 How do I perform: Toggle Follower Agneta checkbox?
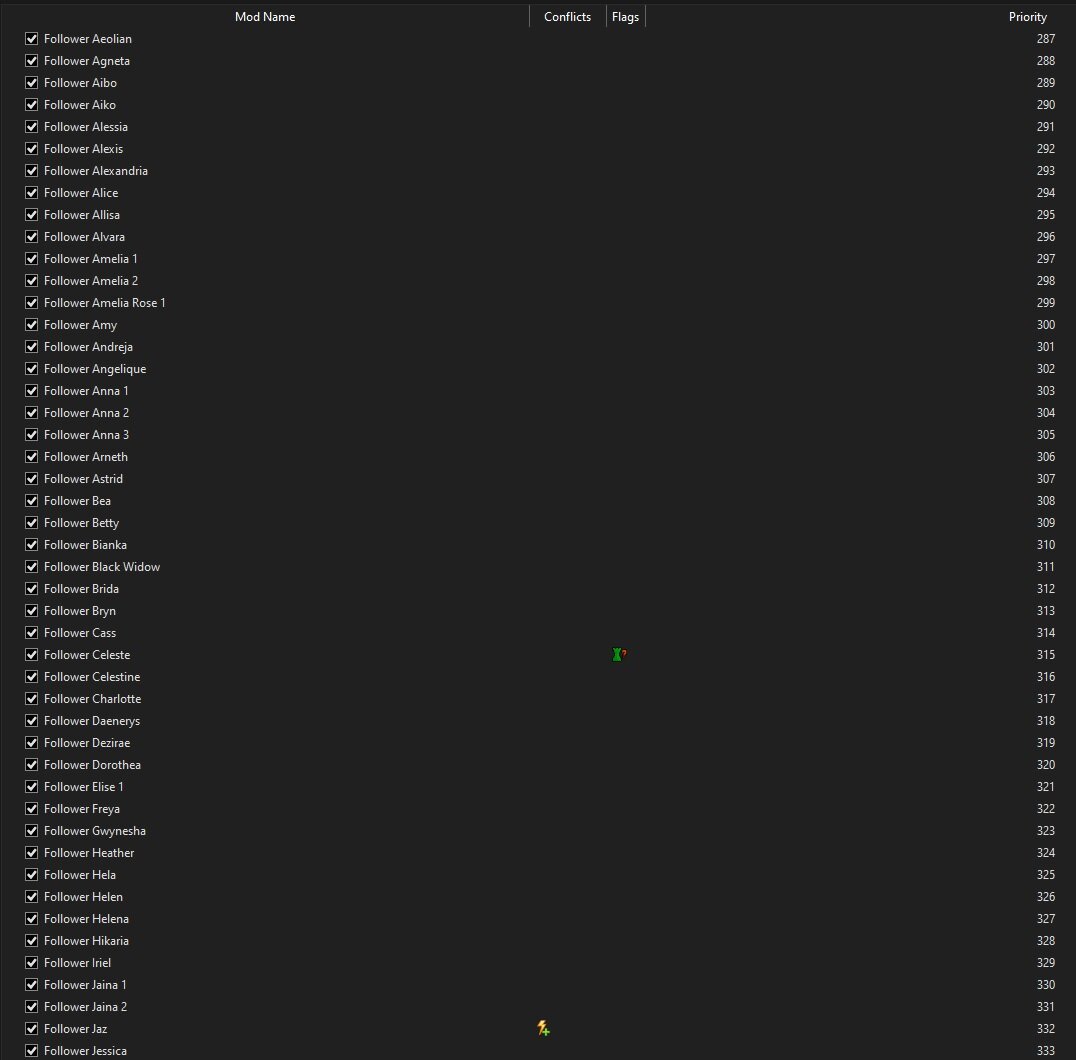tap(32, 60)
